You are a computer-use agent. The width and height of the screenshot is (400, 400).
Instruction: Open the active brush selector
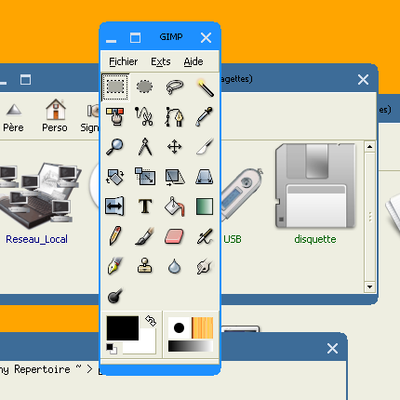(x=179, y=328)
